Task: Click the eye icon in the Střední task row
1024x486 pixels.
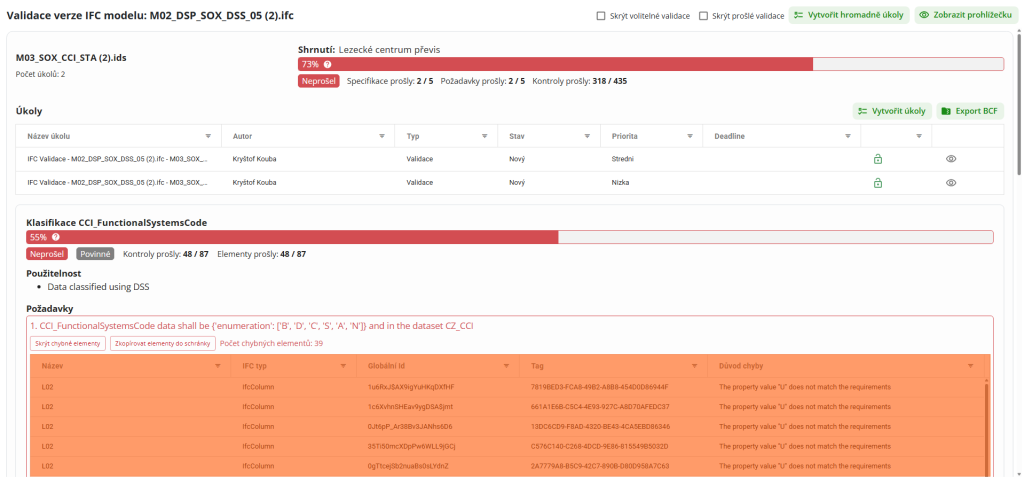Action: (x=951, y=158)
